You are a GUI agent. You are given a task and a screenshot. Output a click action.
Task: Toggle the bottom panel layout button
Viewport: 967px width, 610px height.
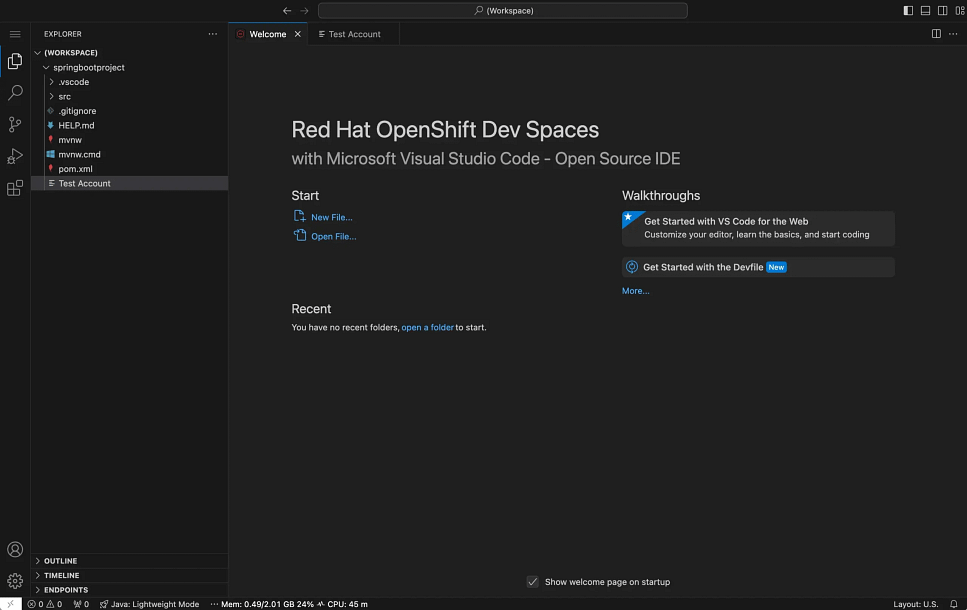pyautogui.click(x=925, y=11)
